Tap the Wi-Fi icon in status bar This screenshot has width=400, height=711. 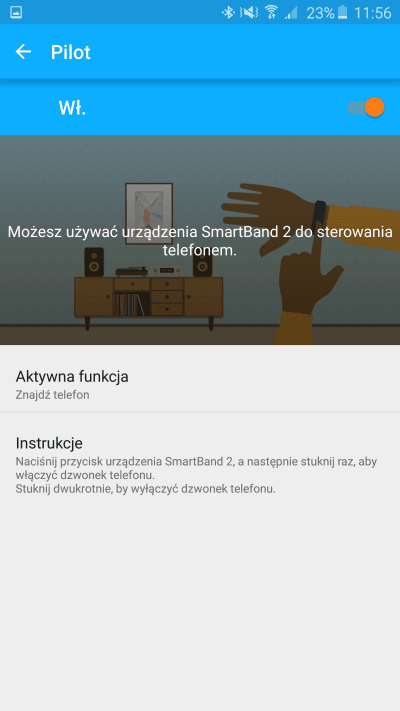pos(272,12)
